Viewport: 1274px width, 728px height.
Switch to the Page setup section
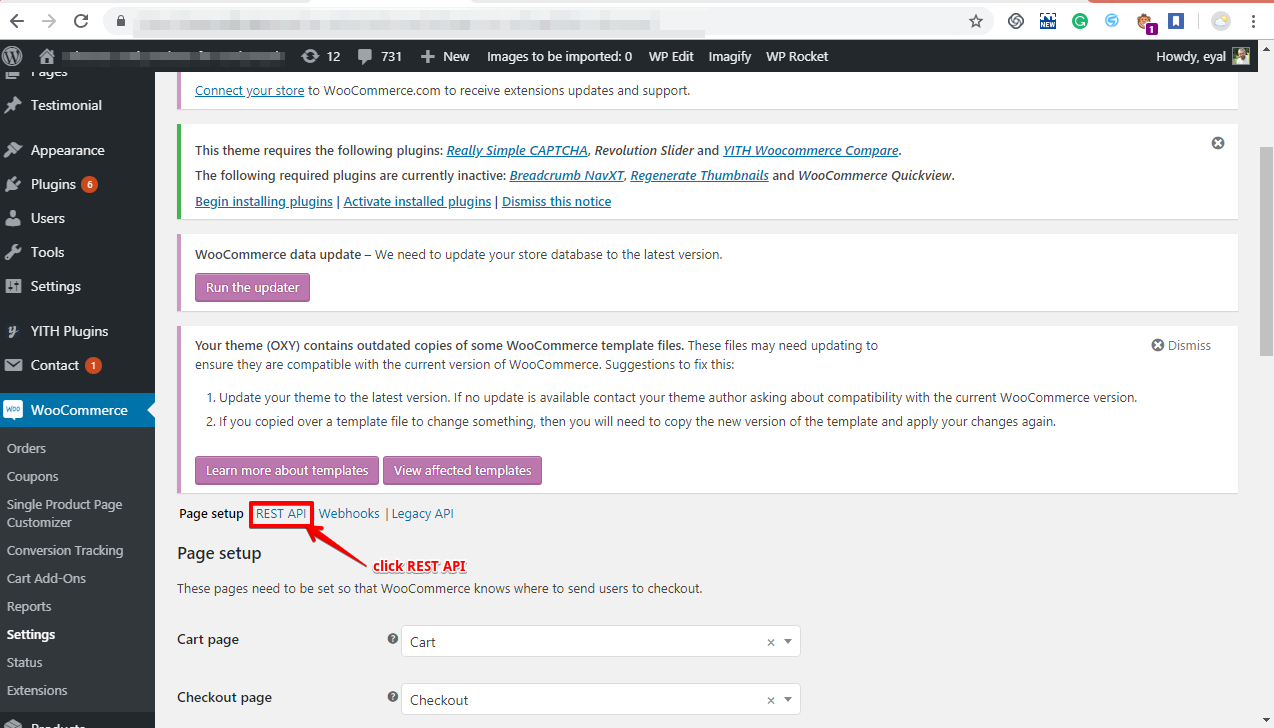tap(211, 513)
